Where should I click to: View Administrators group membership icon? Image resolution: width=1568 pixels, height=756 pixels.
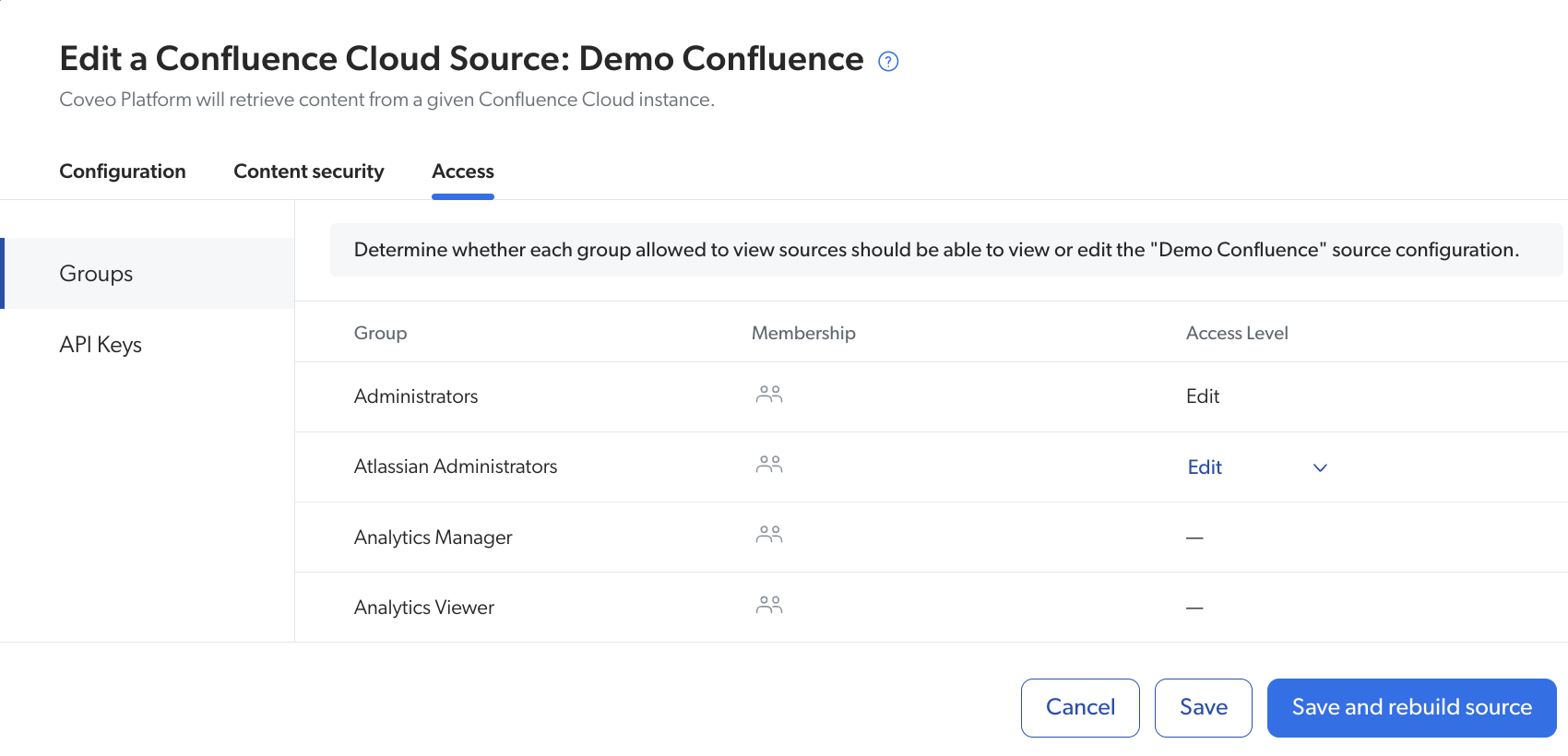(x=769, y=395)
